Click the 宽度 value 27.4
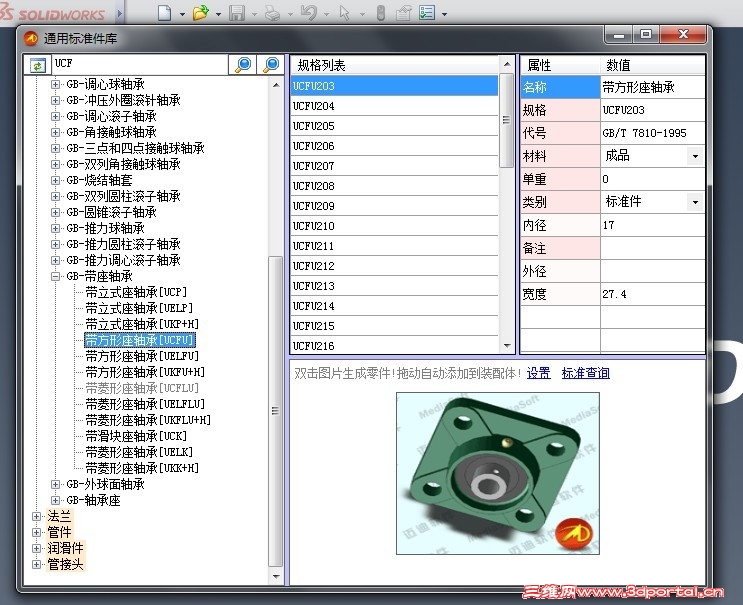 click(652, 294)
